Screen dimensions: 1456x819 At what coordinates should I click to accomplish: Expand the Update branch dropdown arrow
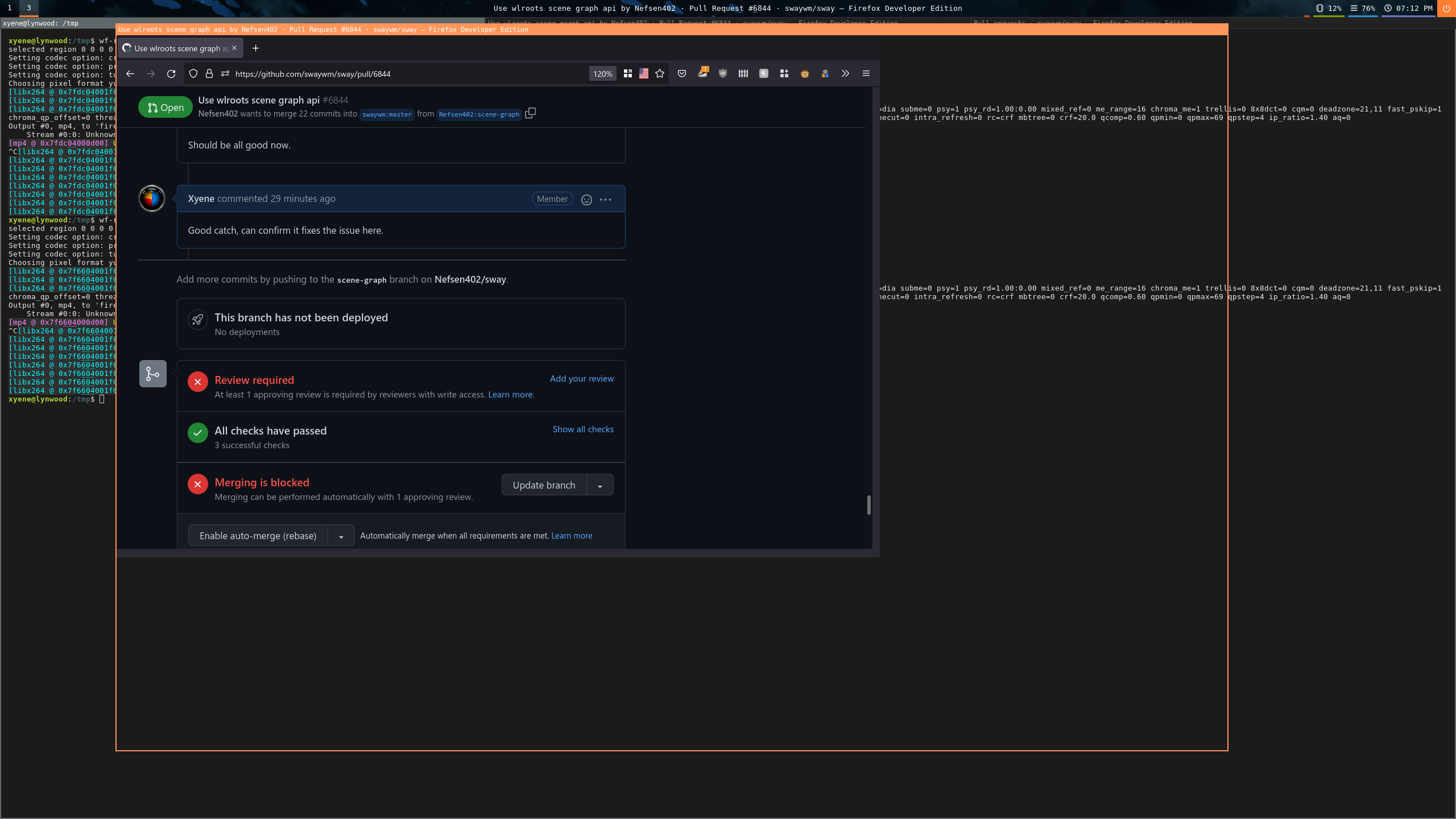click(x=599, y=486)
